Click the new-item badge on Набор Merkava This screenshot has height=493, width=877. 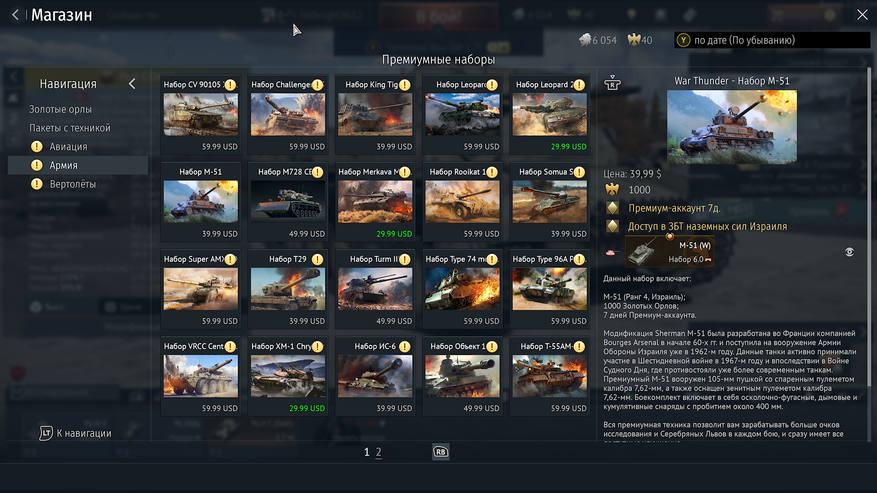point(404,172)
